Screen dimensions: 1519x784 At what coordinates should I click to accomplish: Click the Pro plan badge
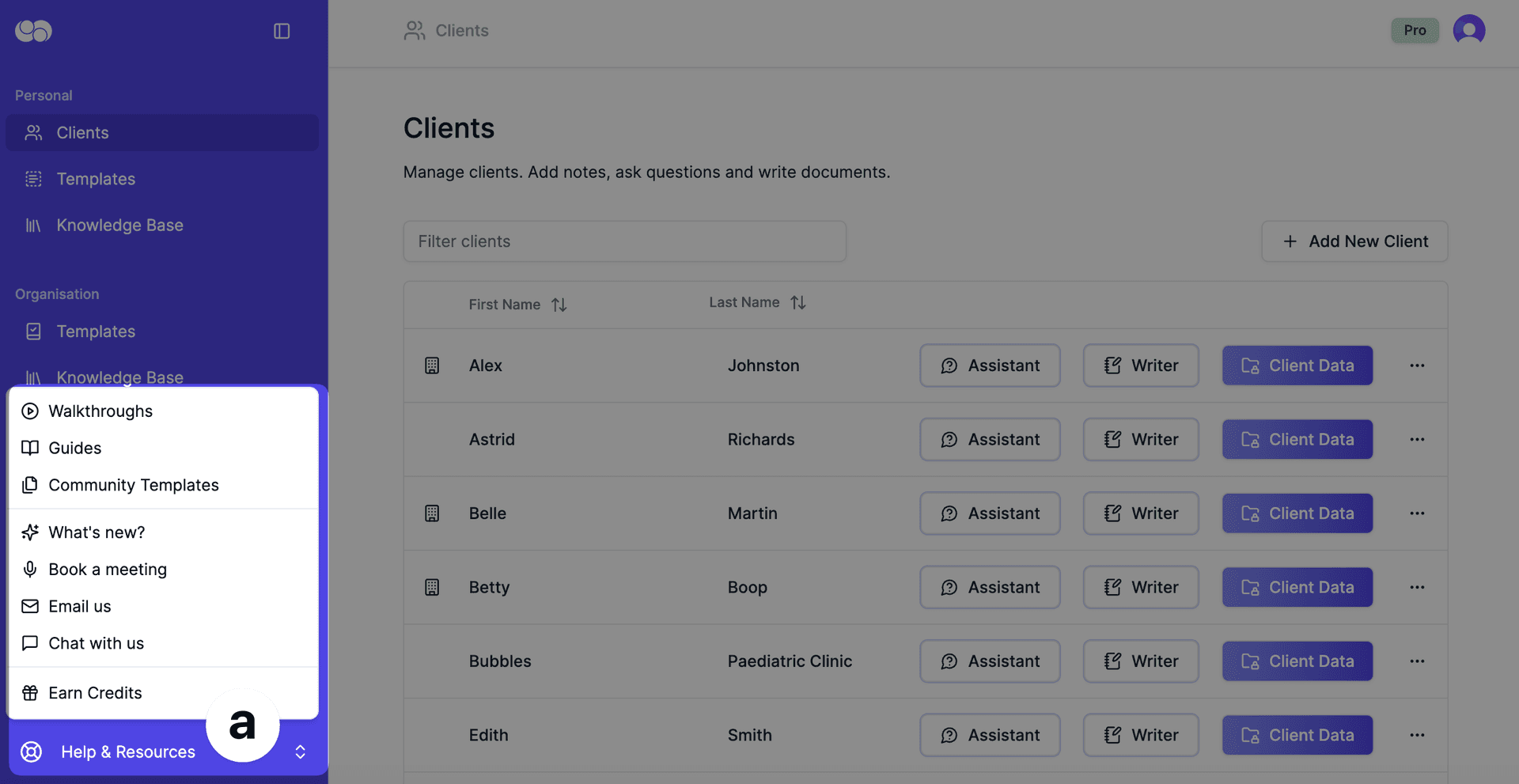tap(1415, 30)
